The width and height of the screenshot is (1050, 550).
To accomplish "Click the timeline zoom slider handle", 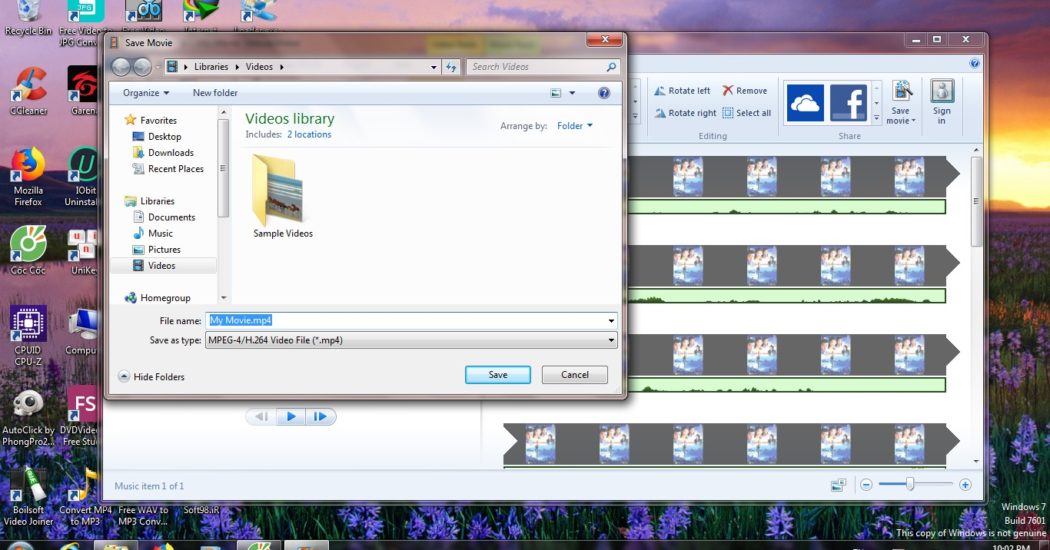I will click(910, 484).
